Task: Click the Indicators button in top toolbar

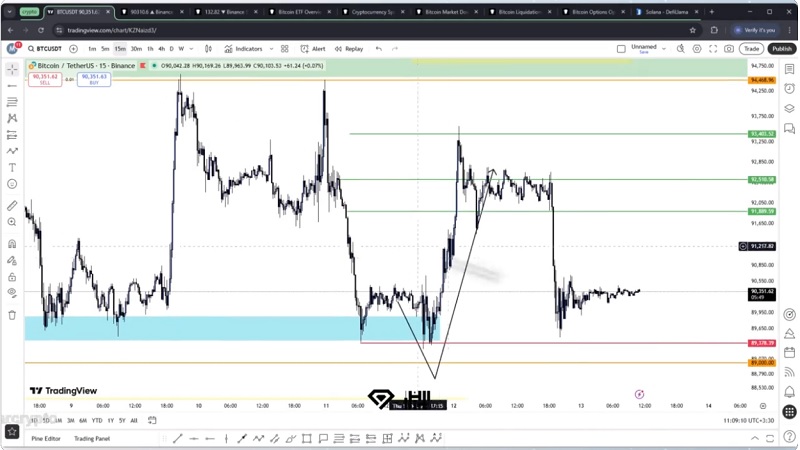Action: 244,48
